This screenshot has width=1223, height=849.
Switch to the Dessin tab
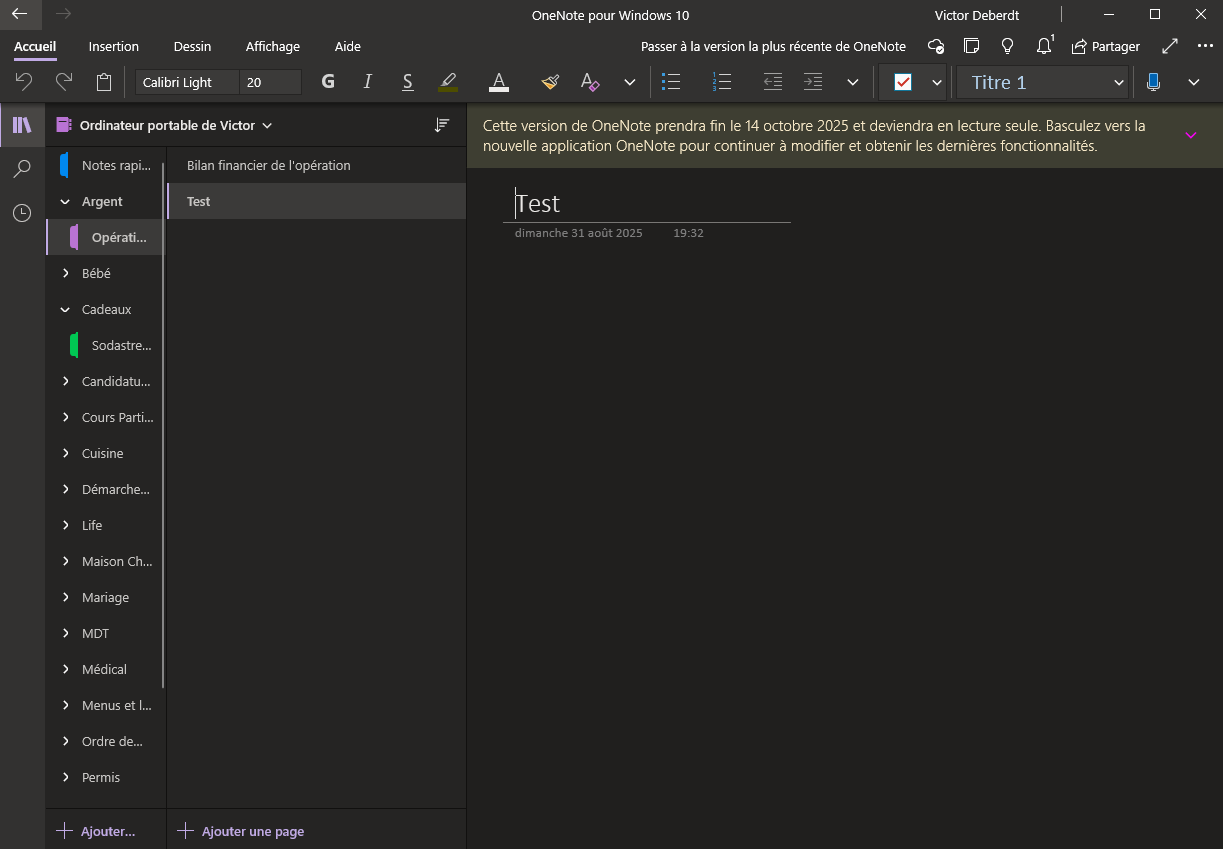pyautogui.click(x=192, y=46)
